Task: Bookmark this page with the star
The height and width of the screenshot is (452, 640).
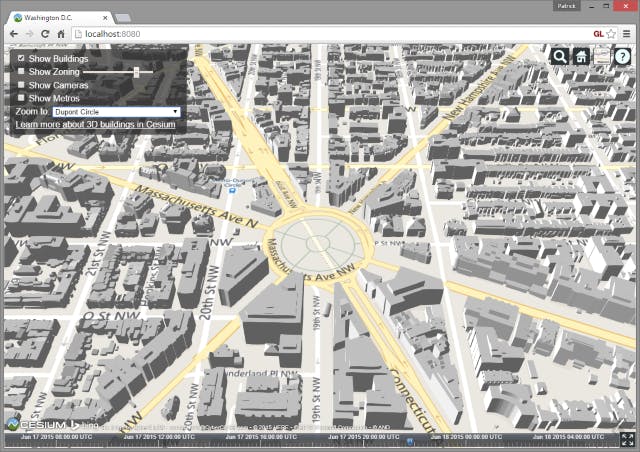Action: [611, 33]
